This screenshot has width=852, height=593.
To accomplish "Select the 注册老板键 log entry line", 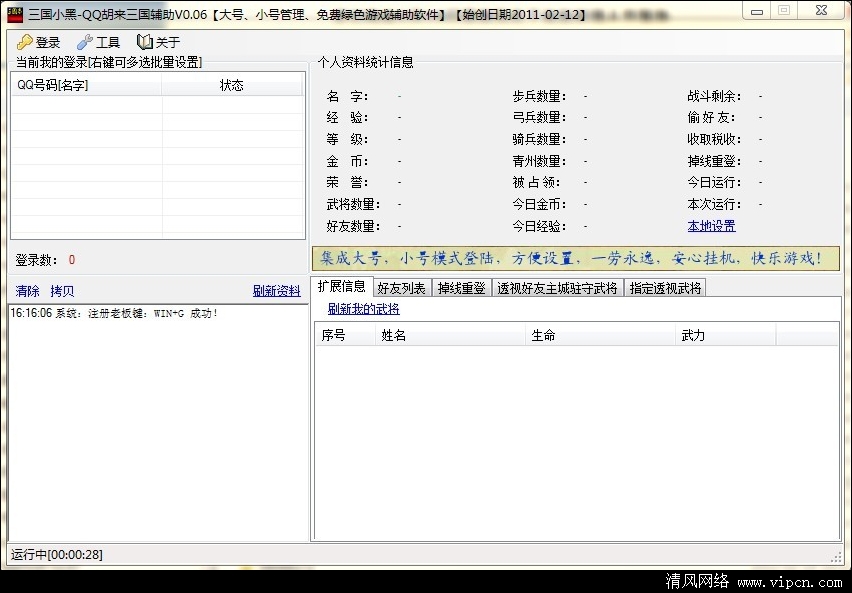I will [114, 313].
